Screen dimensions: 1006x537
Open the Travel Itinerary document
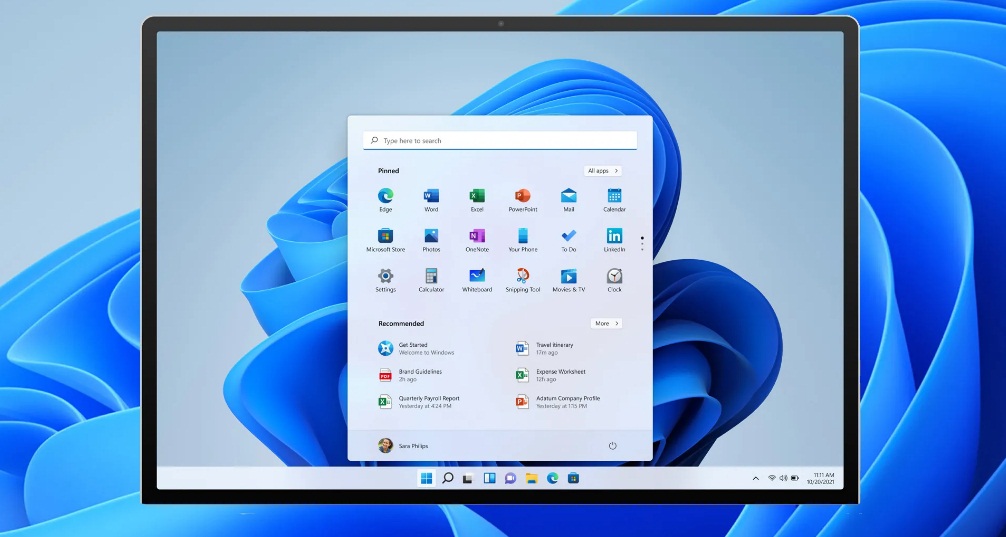coord(553,348)
